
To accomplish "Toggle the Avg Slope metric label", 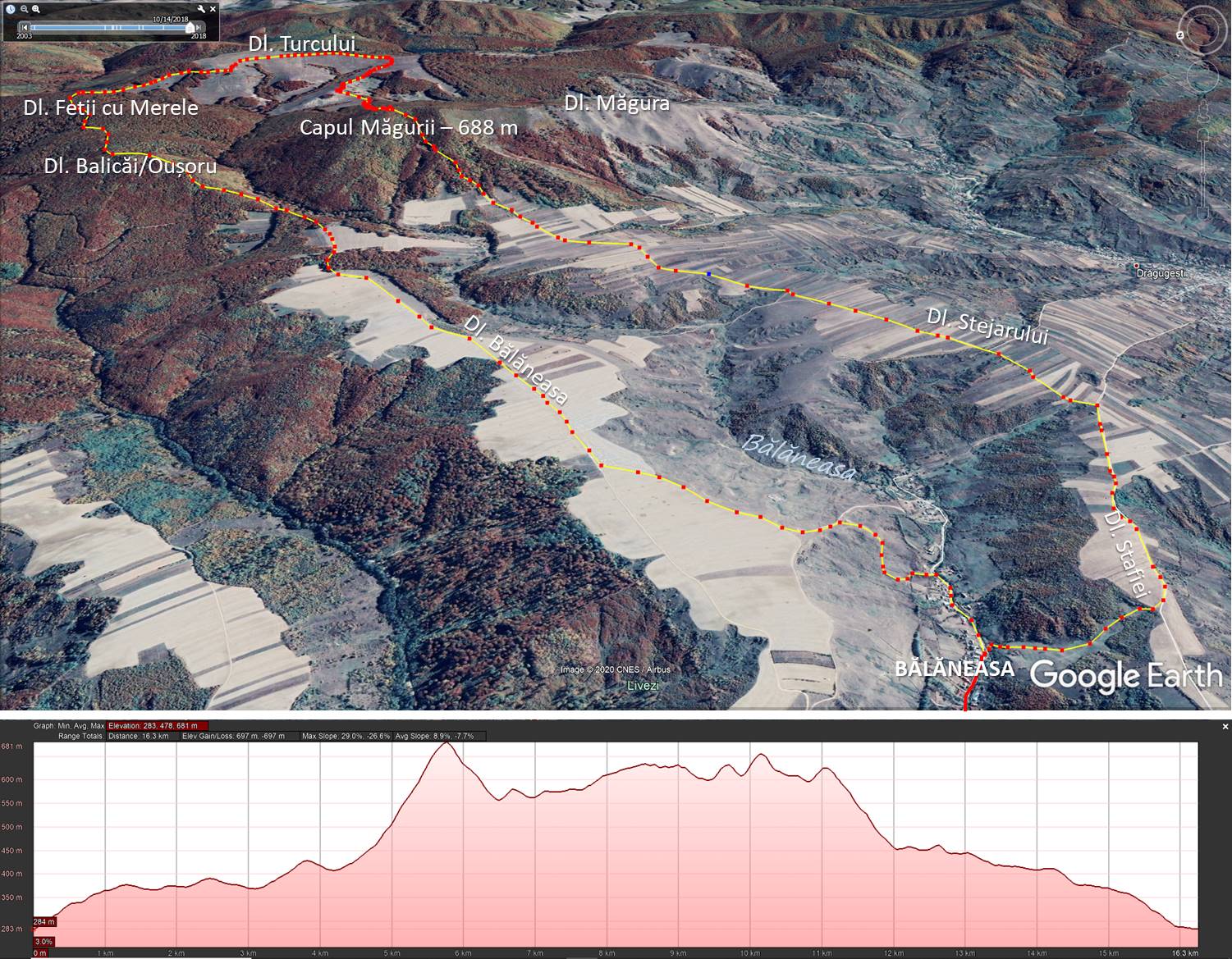I will point(439,736).
